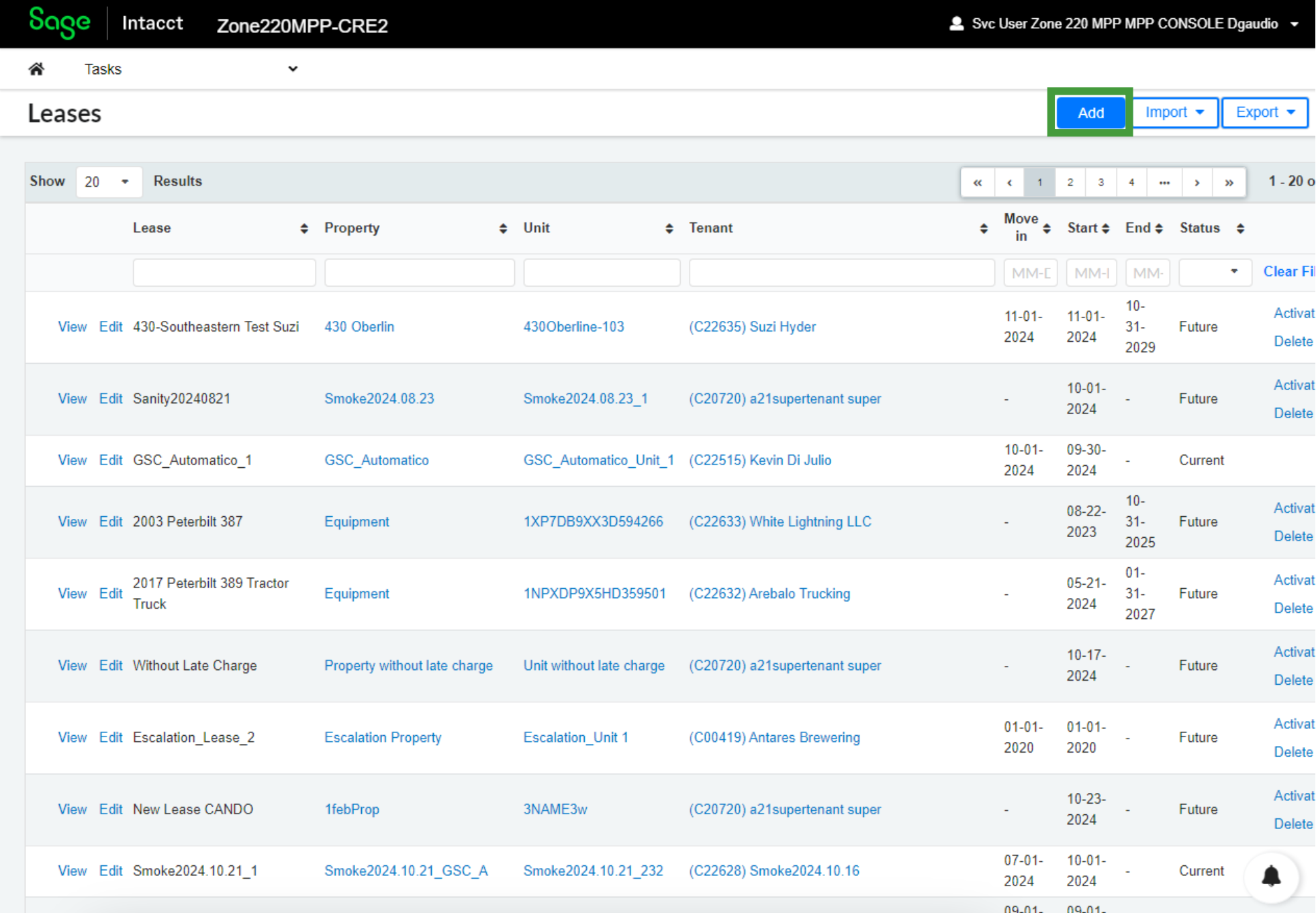Open tenant Arebalo Trucking
Image resolution: width=1316 pixels, height=913 pixels.
pyautogui.click(x=769, y=594)
